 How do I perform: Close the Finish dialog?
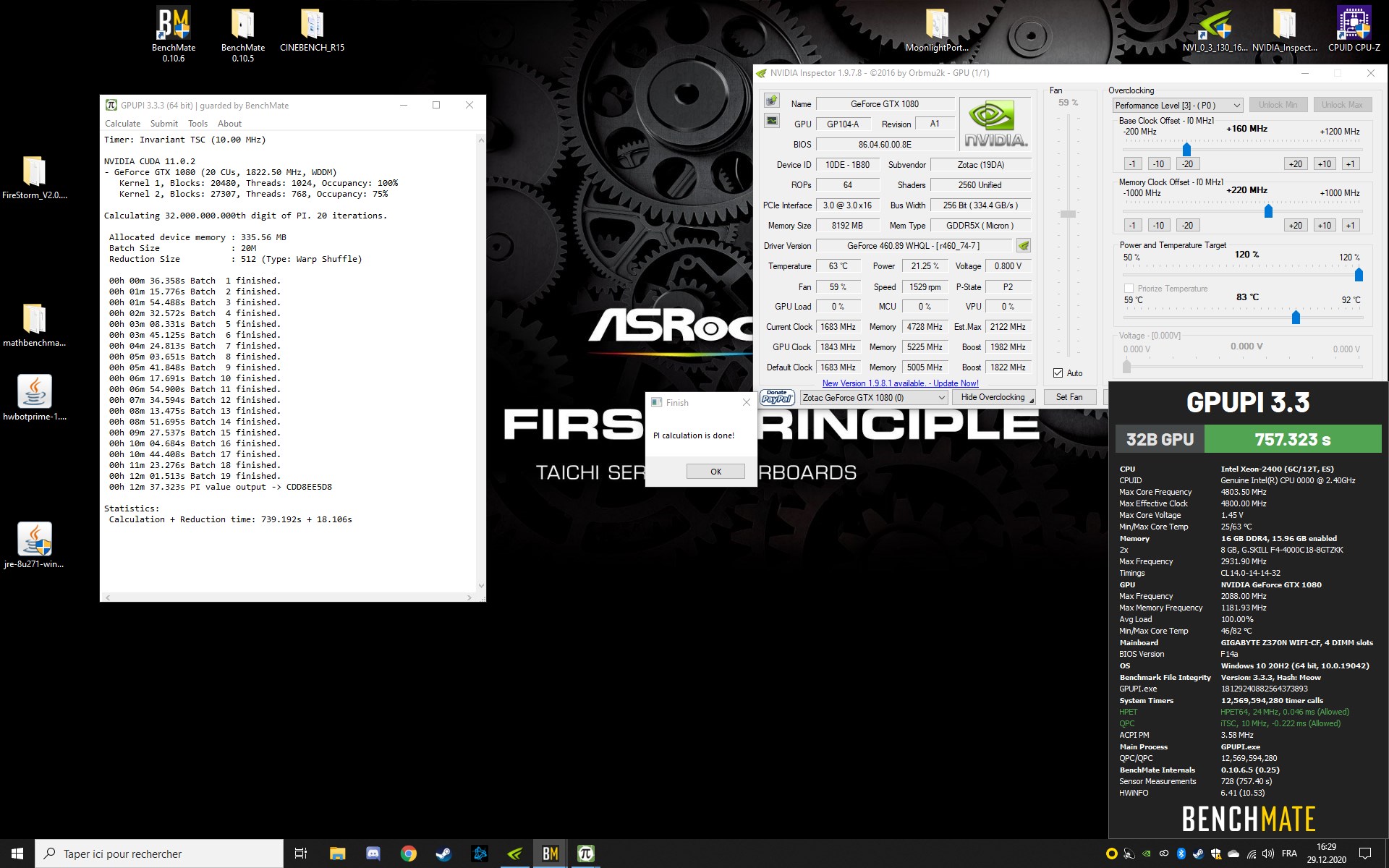pyautogui.click(x=747, y=402)
